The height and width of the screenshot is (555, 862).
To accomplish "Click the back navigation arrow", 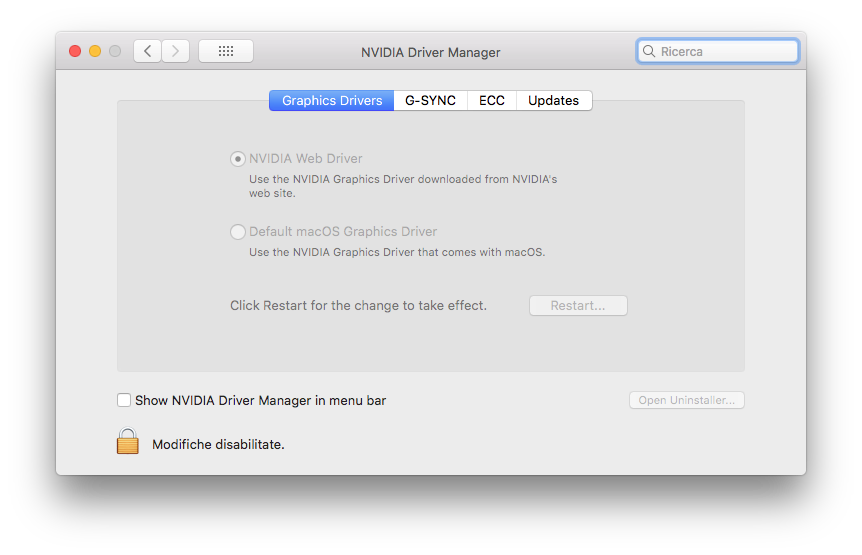I will coord(147,51).
